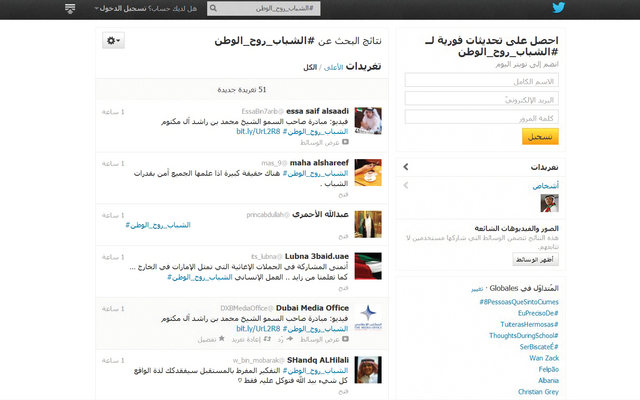Click reply arrow icon on Dubai Media Office tweet
Image resolution: width=640 pixels, height=400 pixels.
289,339
